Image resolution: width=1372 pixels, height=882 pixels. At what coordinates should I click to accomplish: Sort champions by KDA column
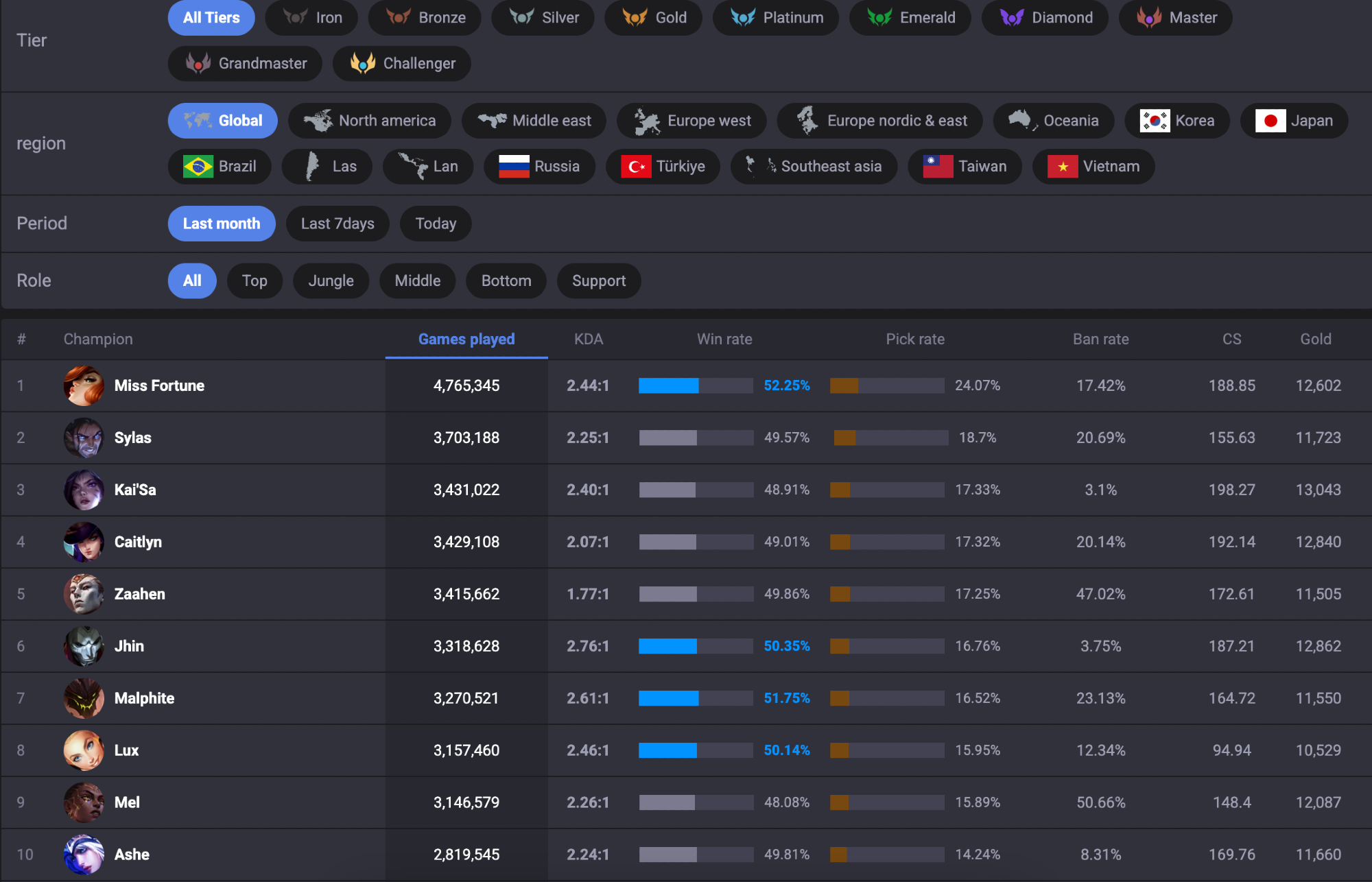(588, 339)
